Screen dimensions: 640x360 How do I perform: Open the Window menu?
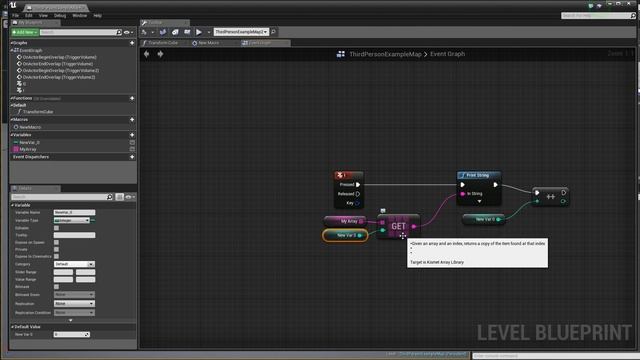80,16
